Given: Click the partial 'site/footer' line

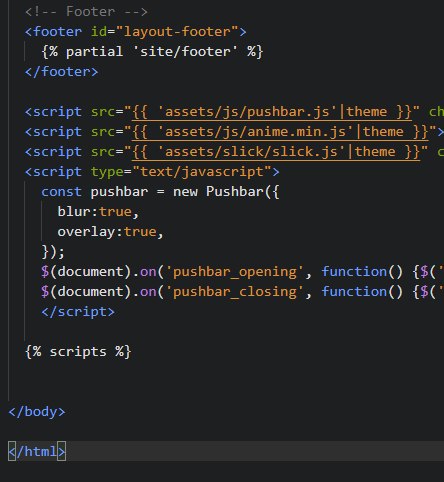Looking at the screenshot, I should click(x=152, y=52).
